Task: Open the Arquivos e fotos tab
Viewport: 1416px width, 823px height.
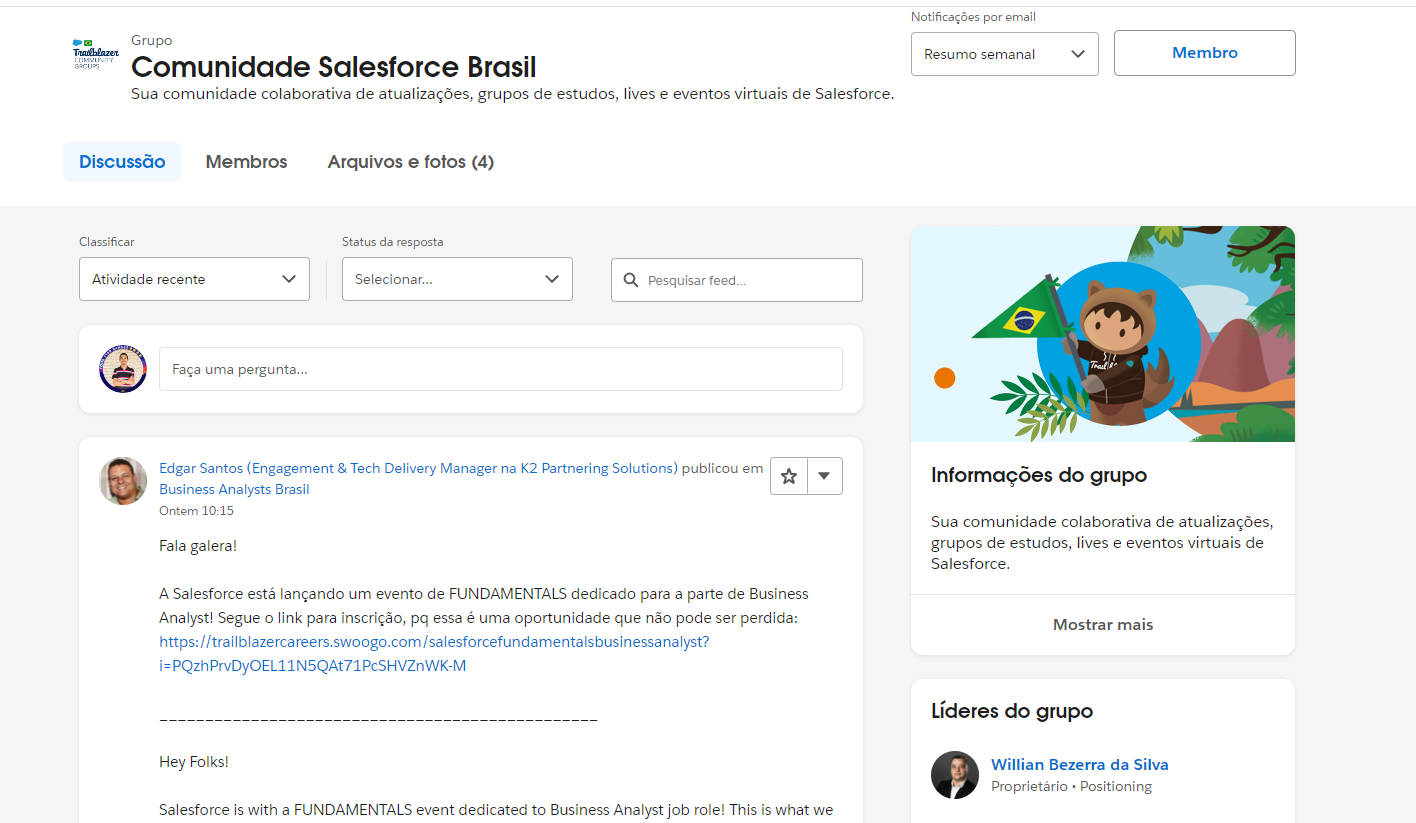Action: point(410,161)
